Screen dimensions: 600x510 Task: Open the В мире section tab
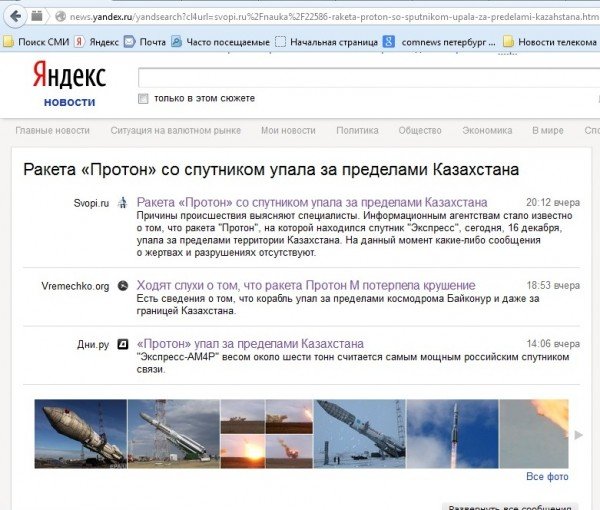pos(548,130)
